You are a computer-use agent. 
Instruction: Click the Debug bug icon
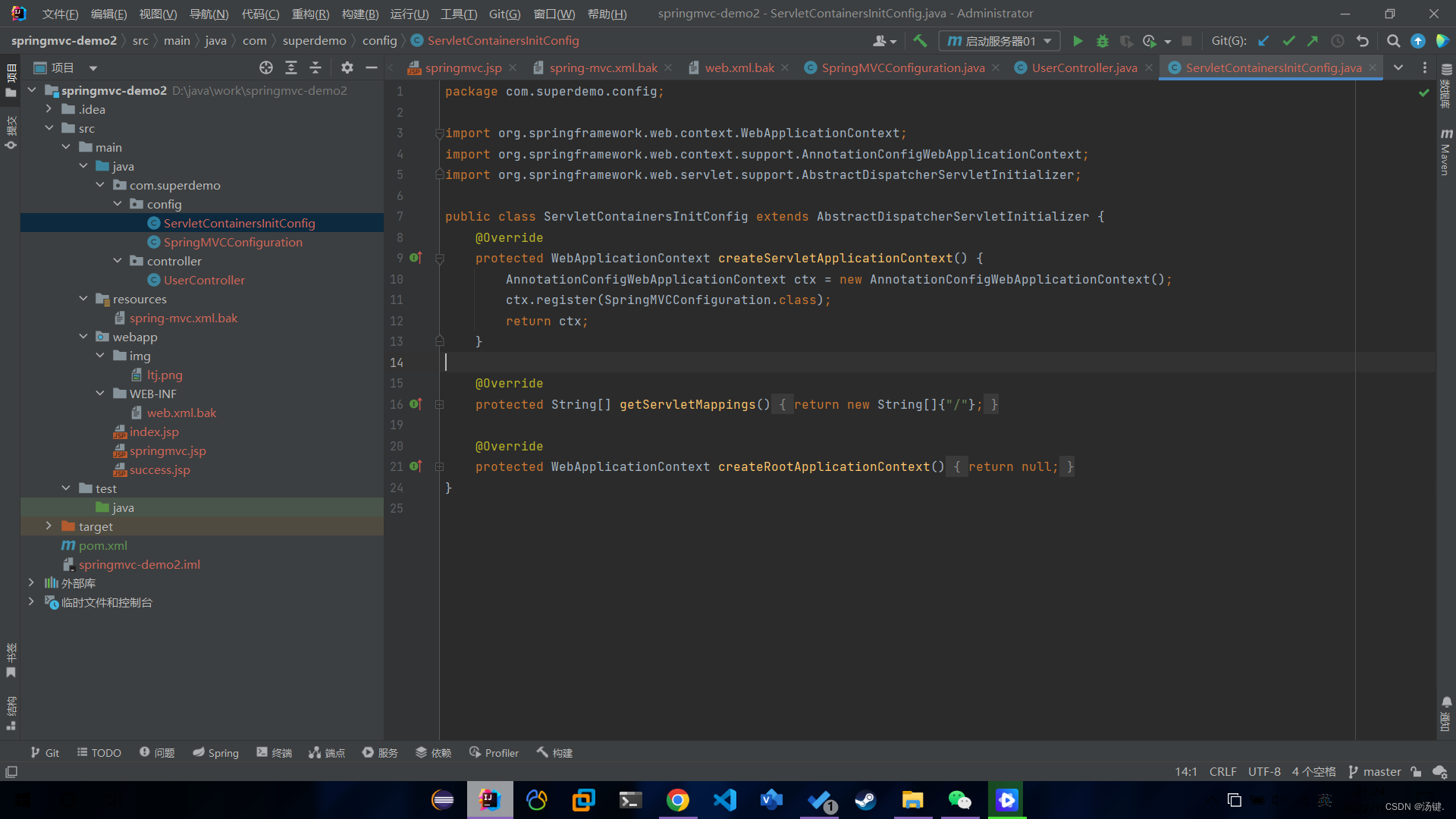pyautogui.click(x=1103, y=41)
